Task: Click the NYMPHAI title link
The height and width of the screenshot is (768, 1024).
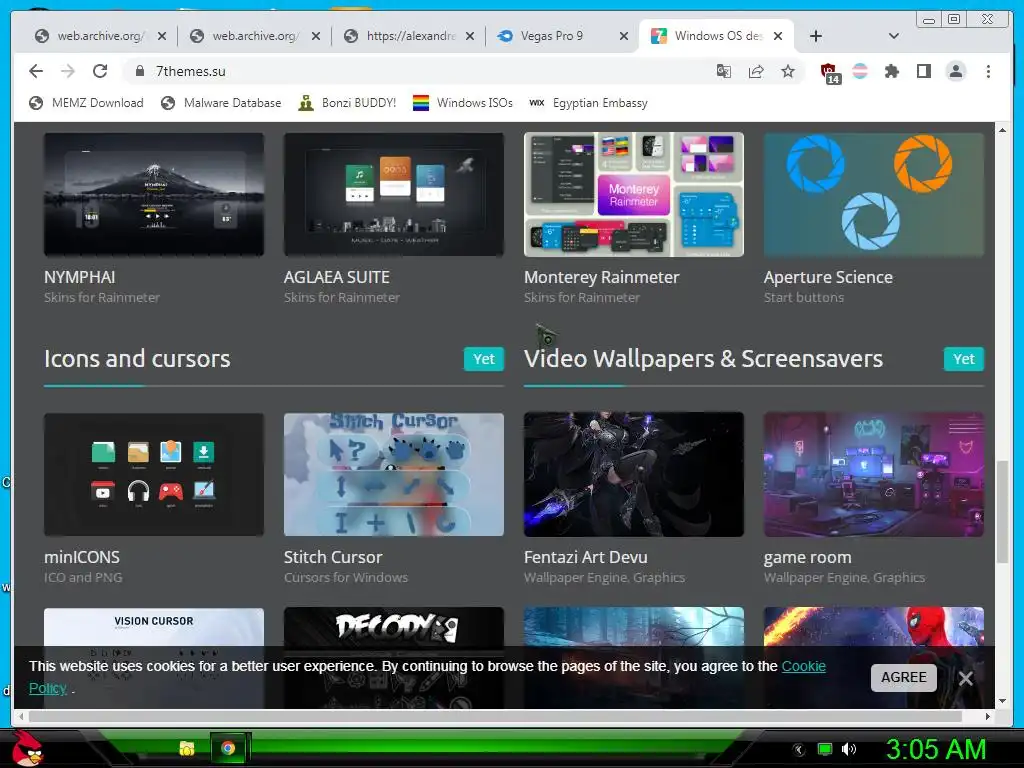Action: coord(80,277)
